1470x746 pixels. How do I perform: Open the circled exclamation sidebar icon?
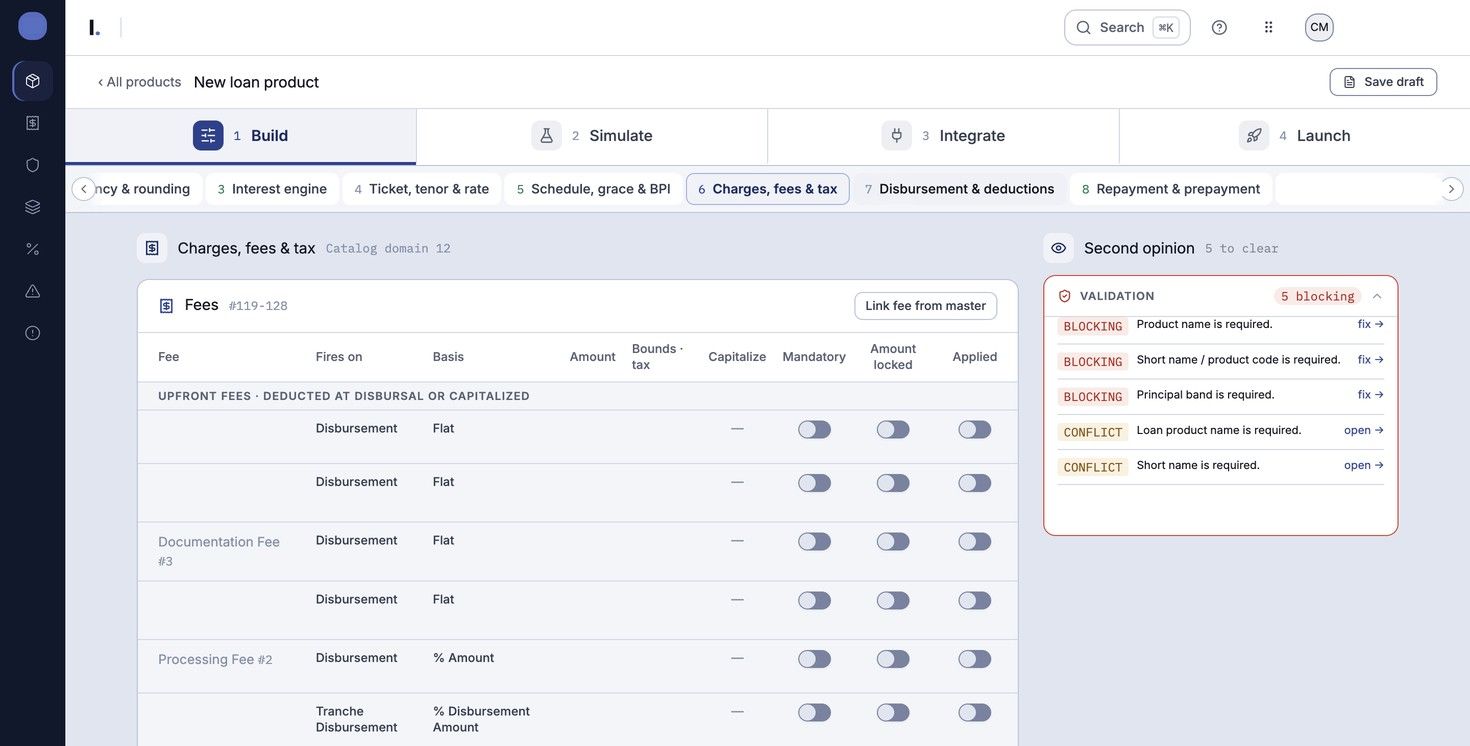[32, 333]
